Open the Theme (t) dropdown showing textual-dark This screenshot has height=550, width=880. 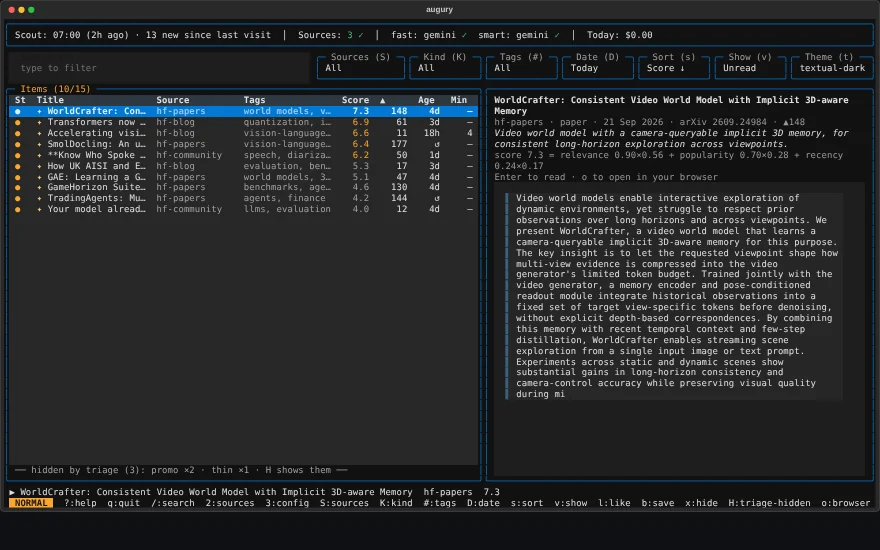click(832, 68)
